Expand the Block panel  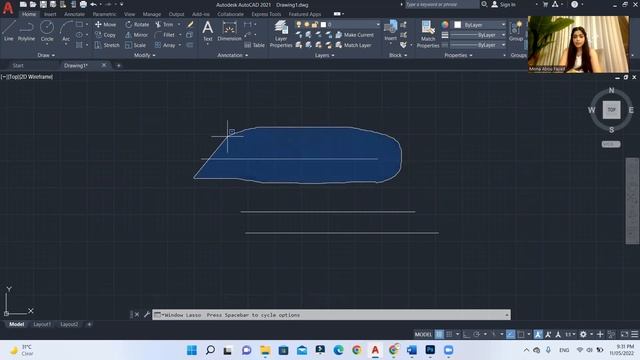(398, 55)
